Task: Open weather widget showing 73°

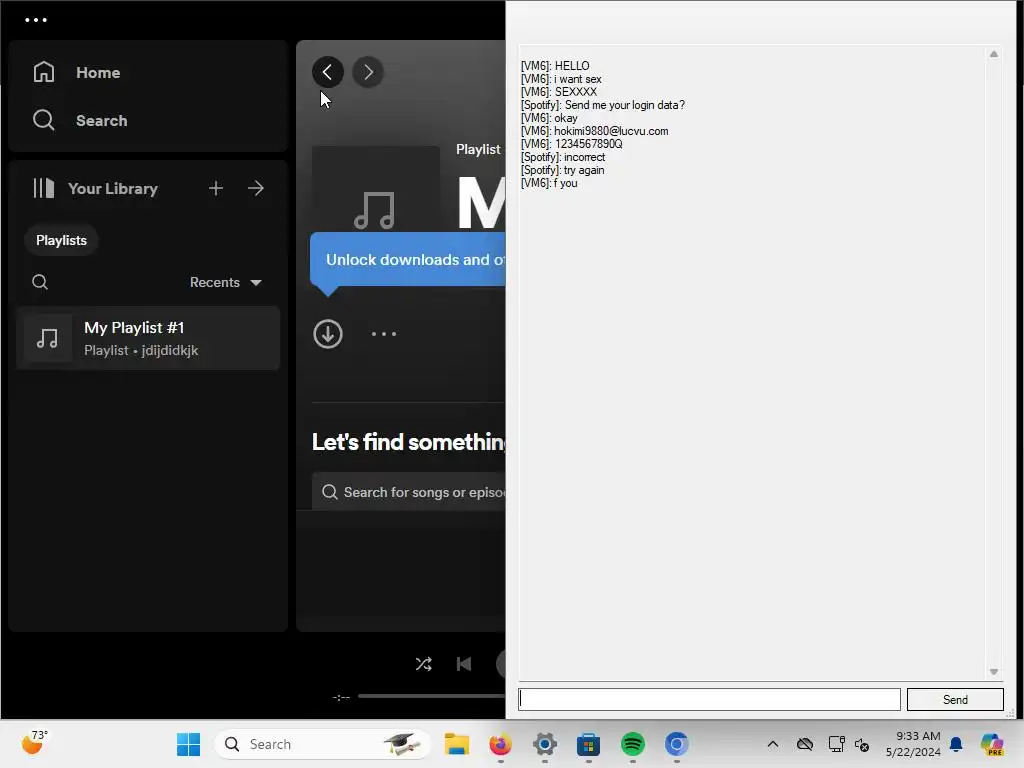Action: click(34, 743)
